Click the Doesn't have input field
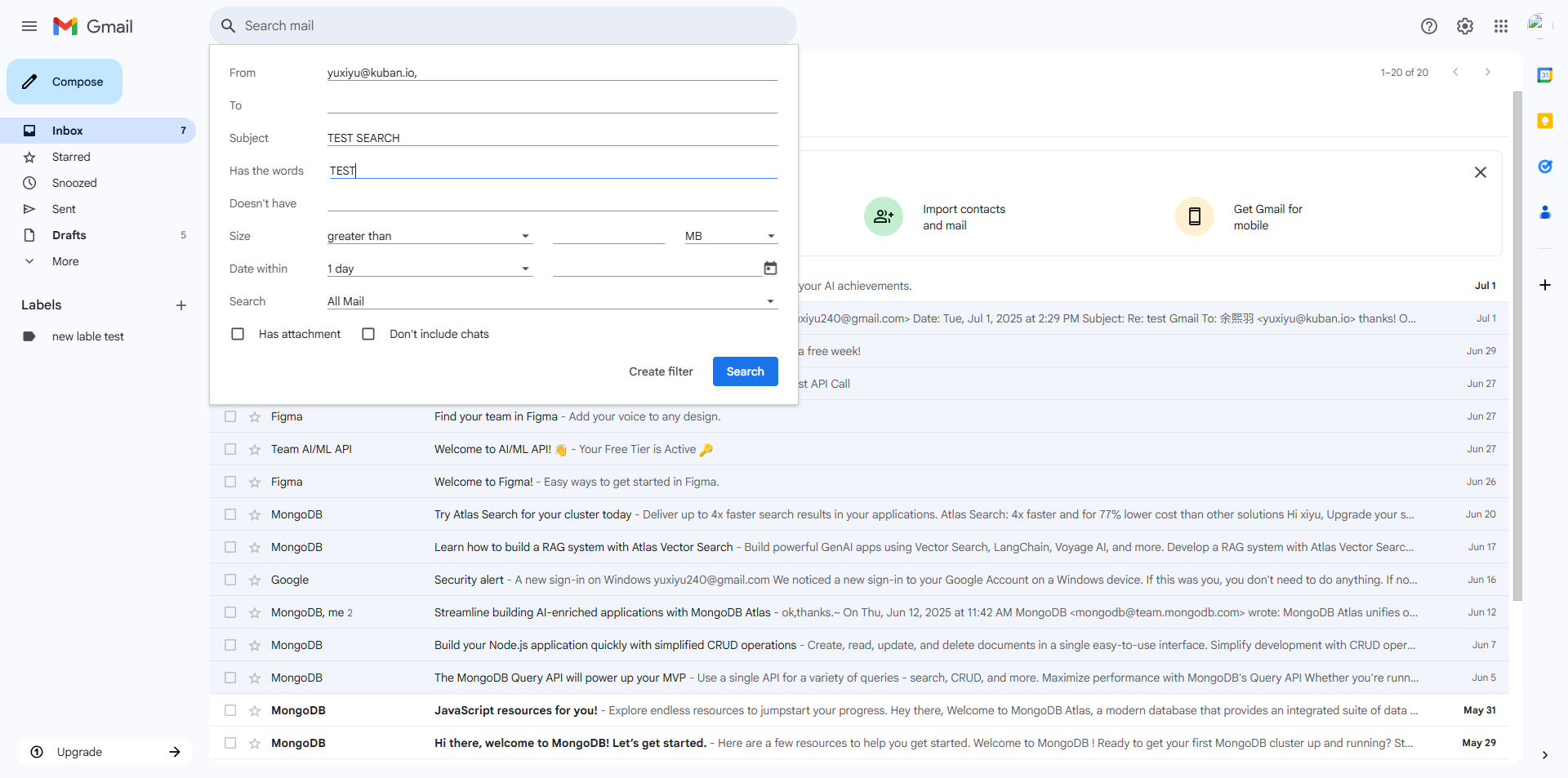This screenshot has width=1568, height=778. tap(552, 203)
